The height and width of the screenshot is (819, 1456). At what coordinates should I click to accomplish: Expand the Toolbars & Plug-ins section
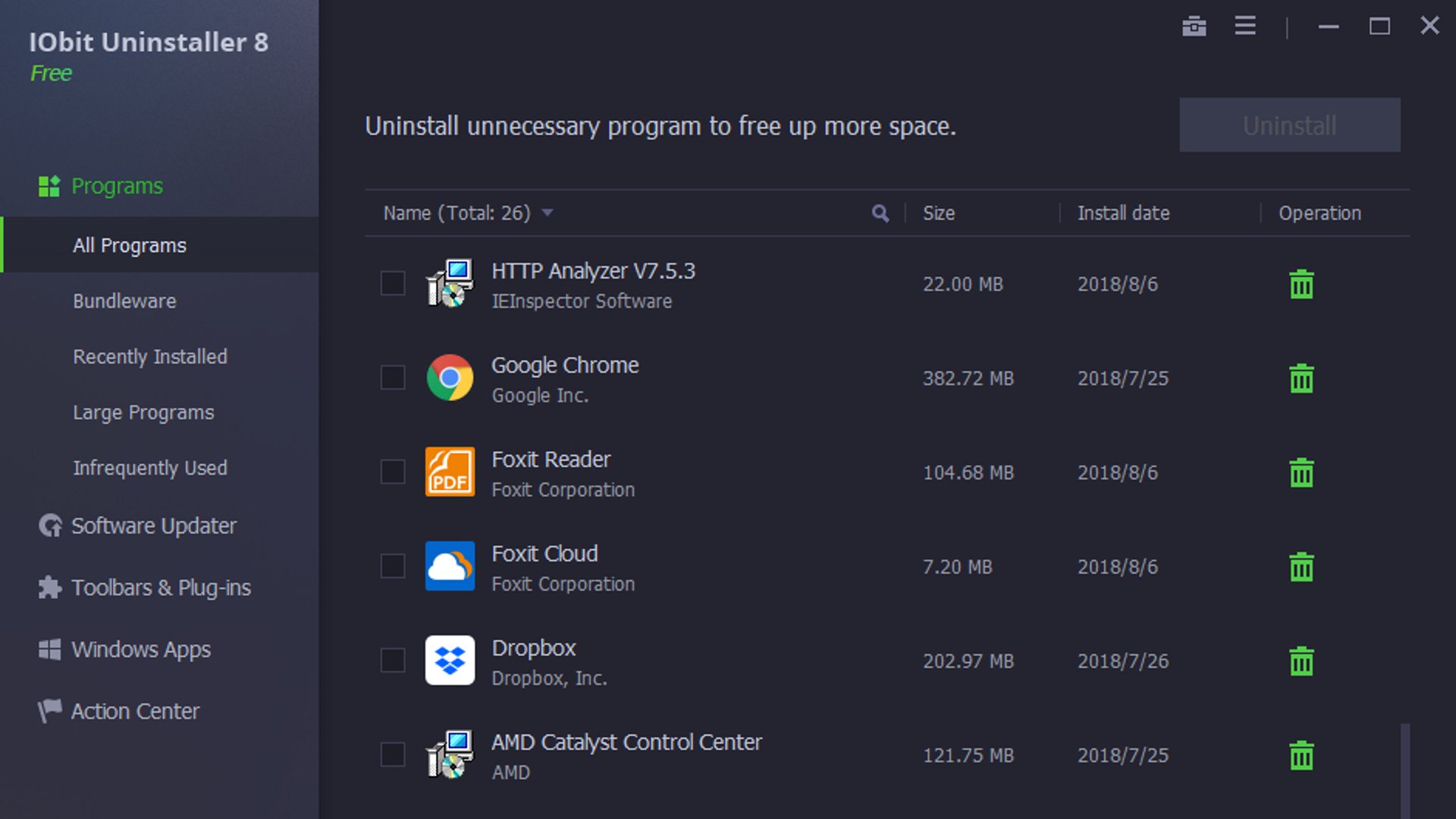click(x=161, y=588)
